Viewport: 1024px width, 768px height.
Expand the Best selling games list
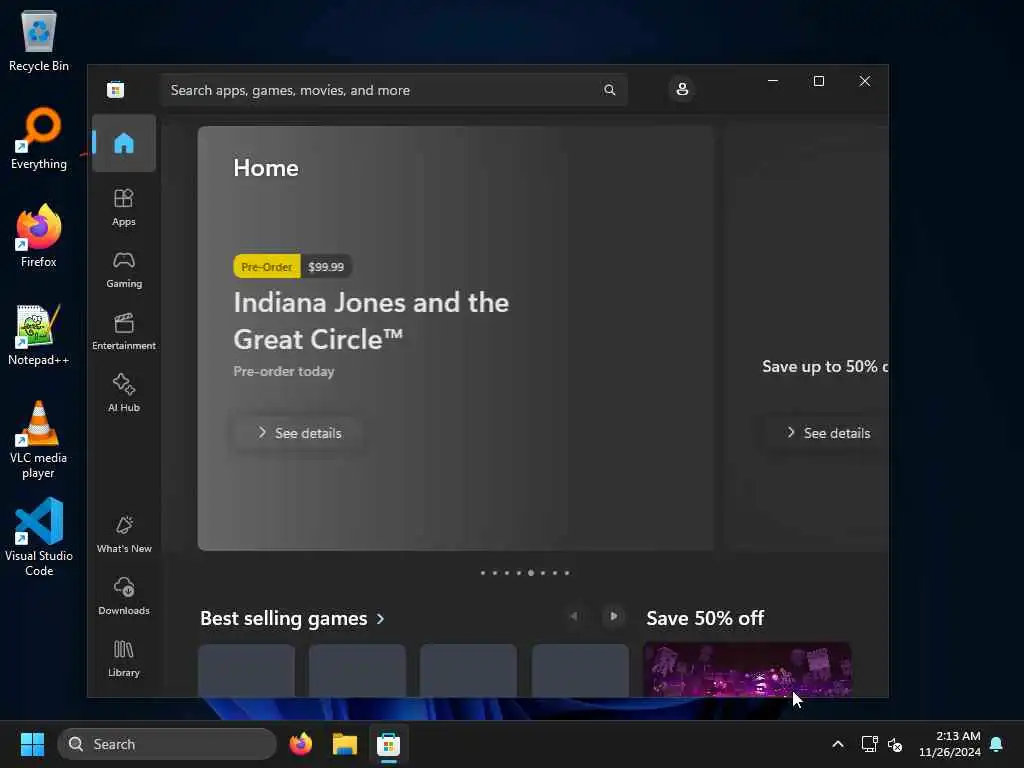[x=293, y=618]
